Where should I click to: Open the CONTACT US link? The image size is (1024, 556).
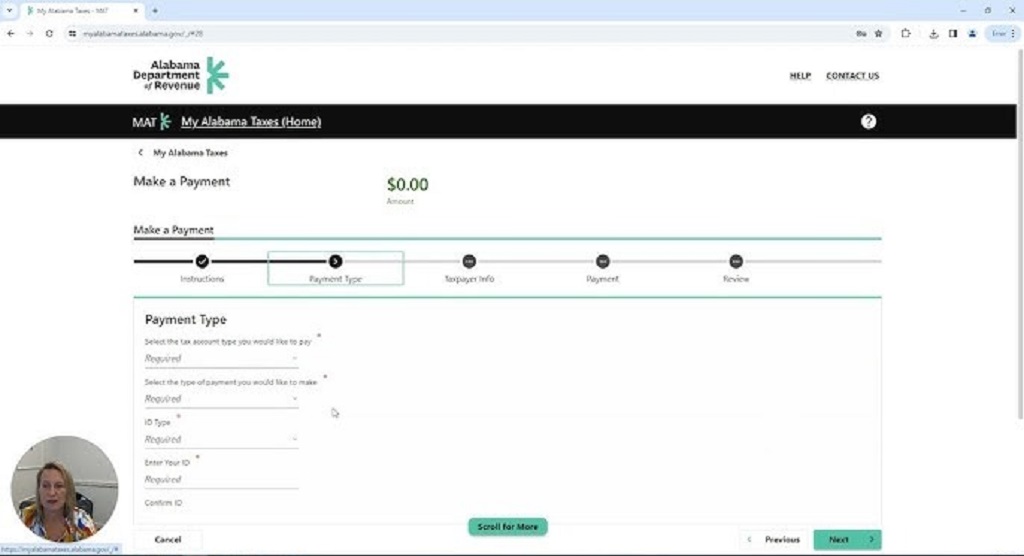tap(852, 76)
